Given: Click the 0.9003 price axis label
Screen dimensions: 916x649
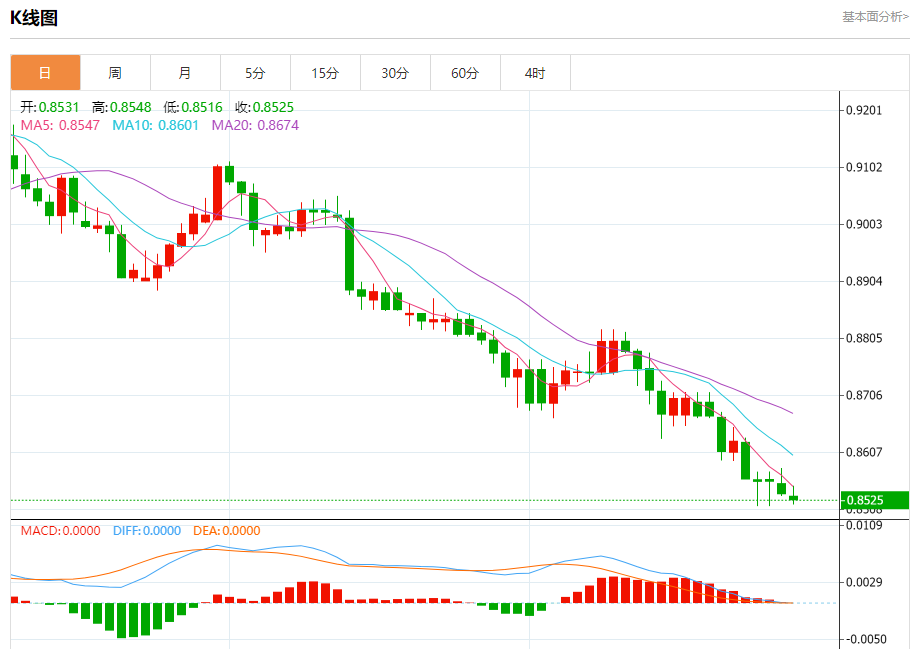Looking at the screenshot, I should (864, 224).
